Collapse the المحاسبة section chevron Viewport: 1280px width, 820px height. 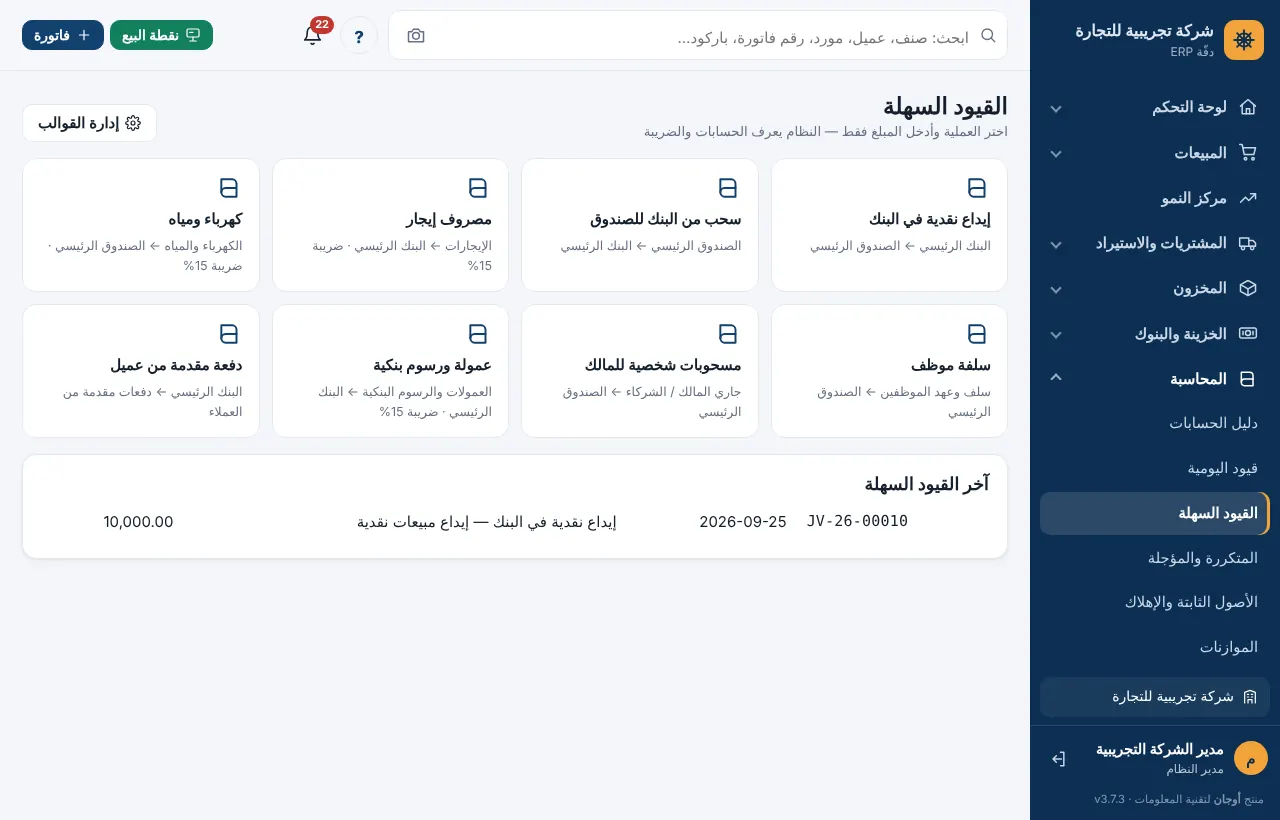[x=1056, y=378]
